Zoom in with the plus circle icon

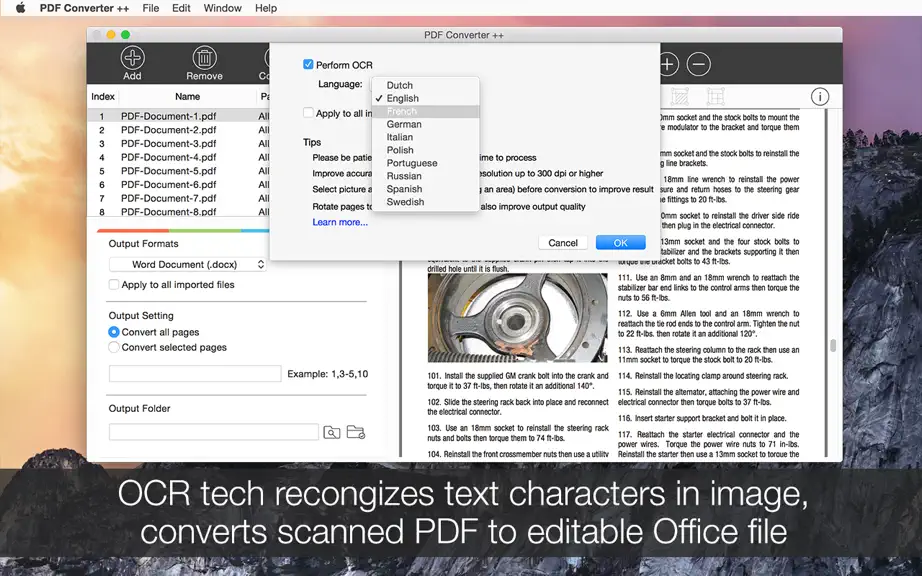[668, 64]
